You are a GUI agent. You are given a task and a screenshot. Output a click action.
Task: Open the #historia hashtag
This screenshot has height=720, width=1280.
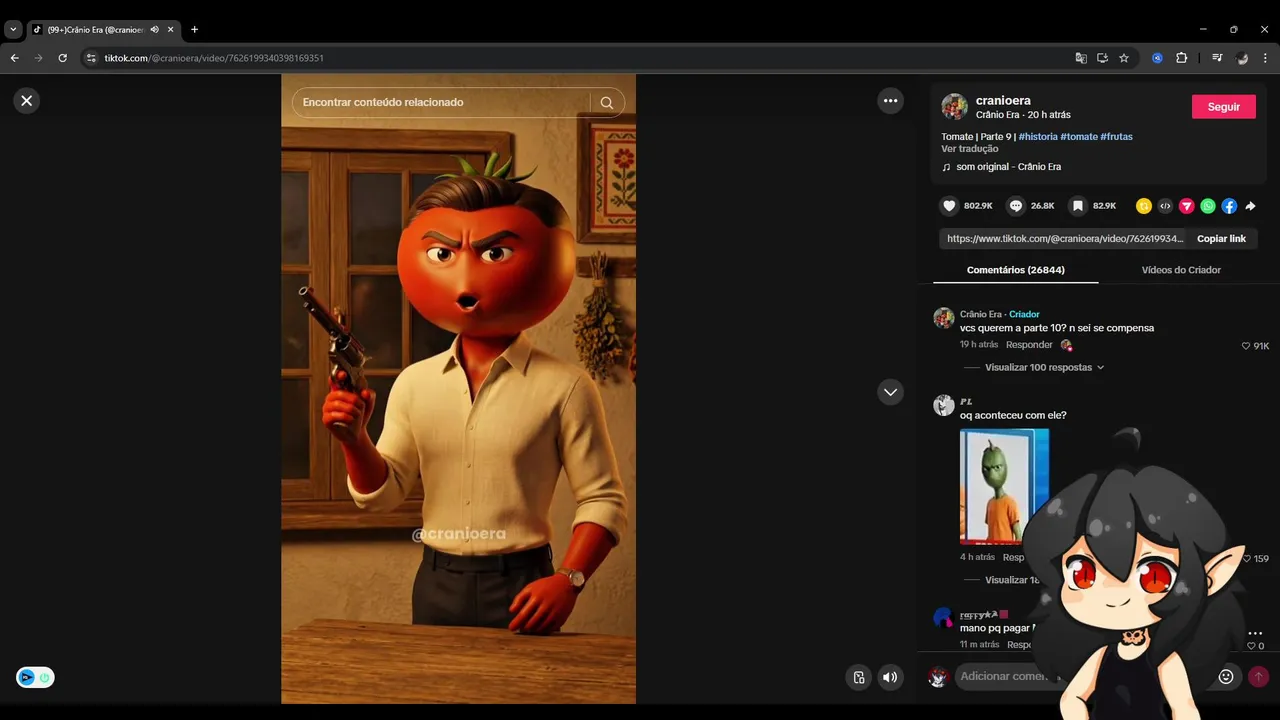click(1038, 136)
